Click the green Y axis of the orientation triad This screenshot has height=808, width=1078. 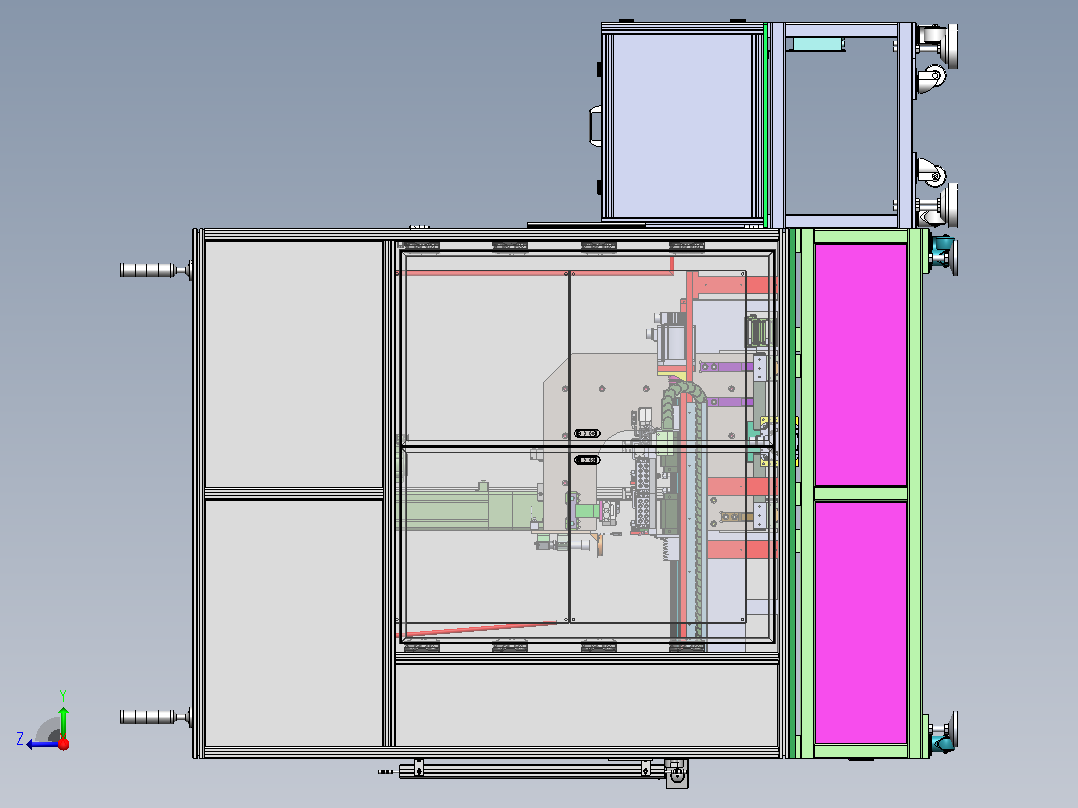tap(63, 721)
